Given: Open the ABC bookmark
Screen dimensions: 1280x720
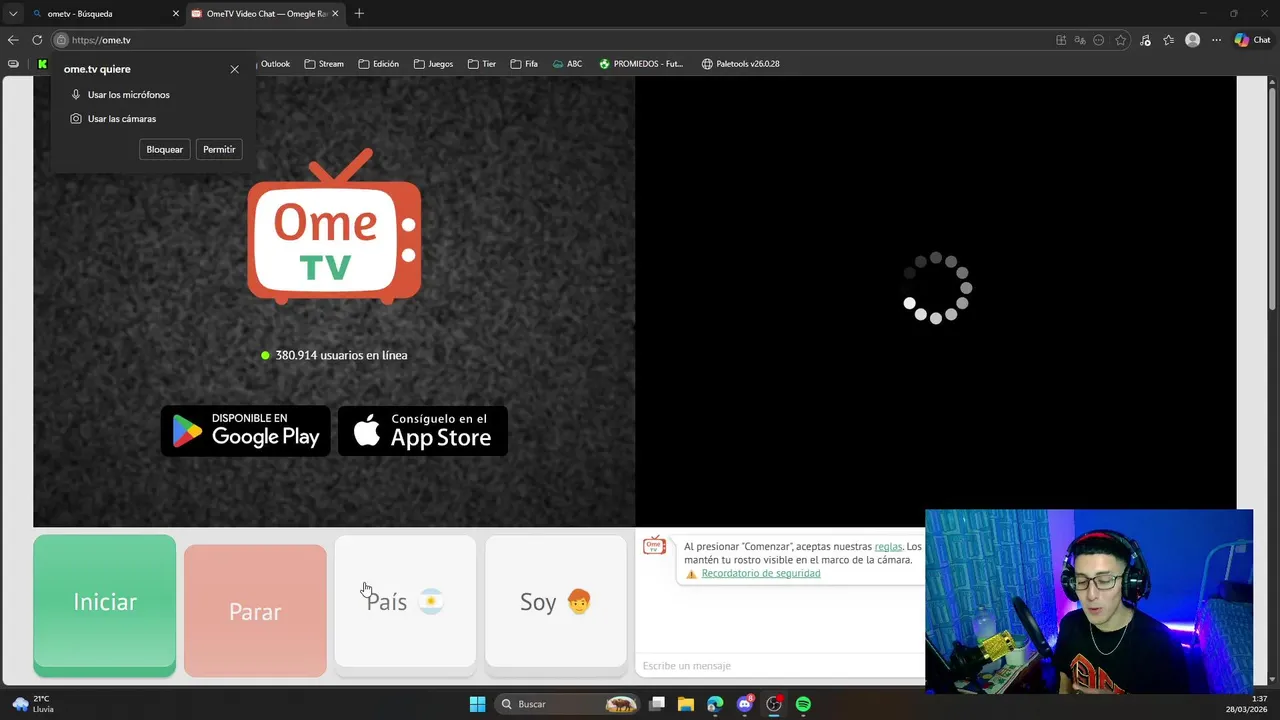Looking at the screenshot, I should coord(567,64).
